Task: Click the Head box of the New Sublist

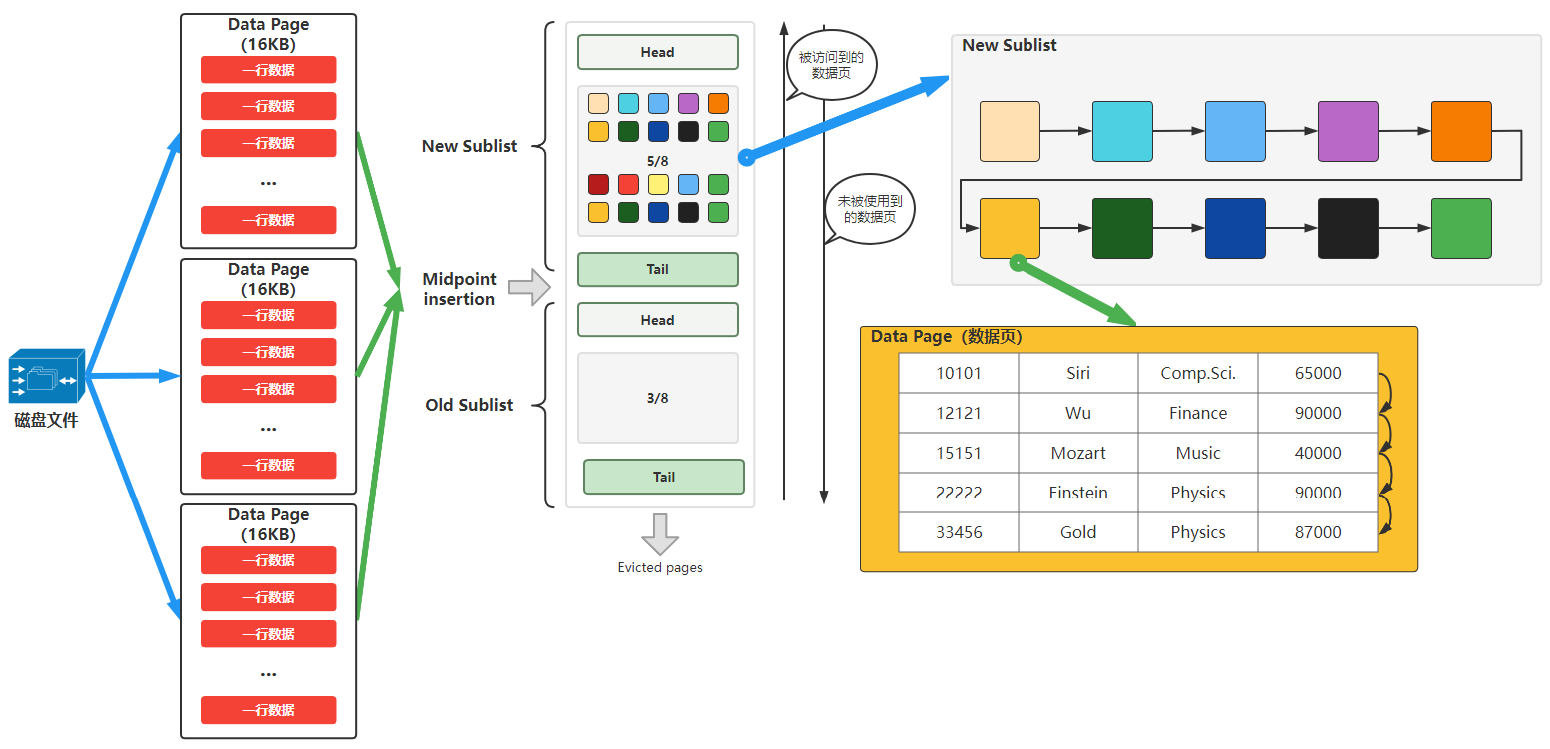Action: 657,52
